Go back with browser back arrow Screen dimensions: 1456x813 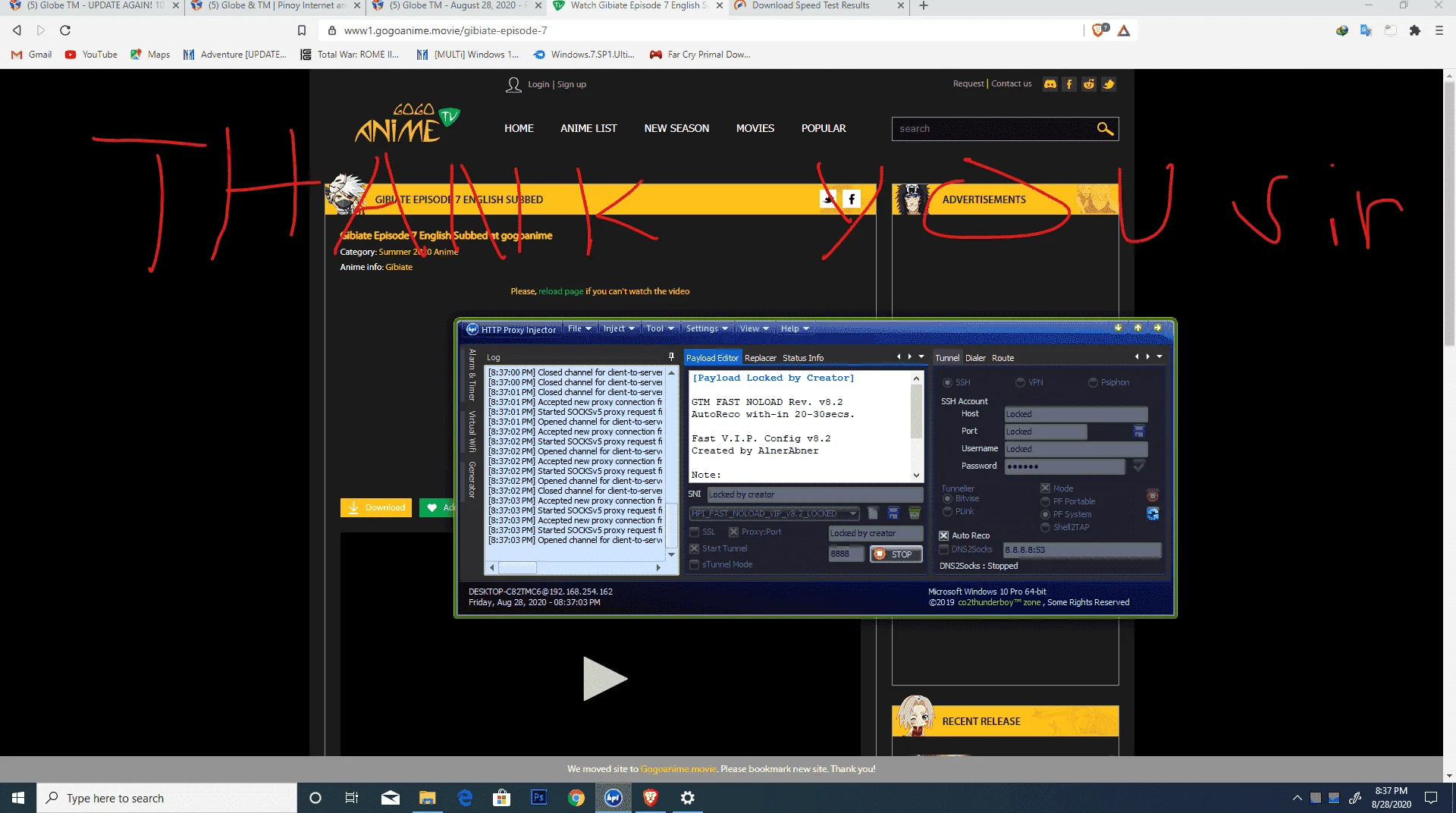[17, 30]
